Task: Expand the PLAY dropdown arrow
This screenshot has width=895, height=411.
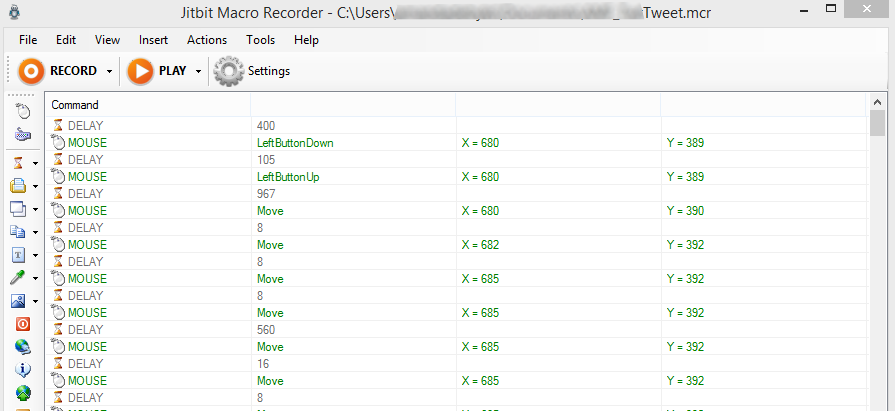Action: click(x=198, y=72)
